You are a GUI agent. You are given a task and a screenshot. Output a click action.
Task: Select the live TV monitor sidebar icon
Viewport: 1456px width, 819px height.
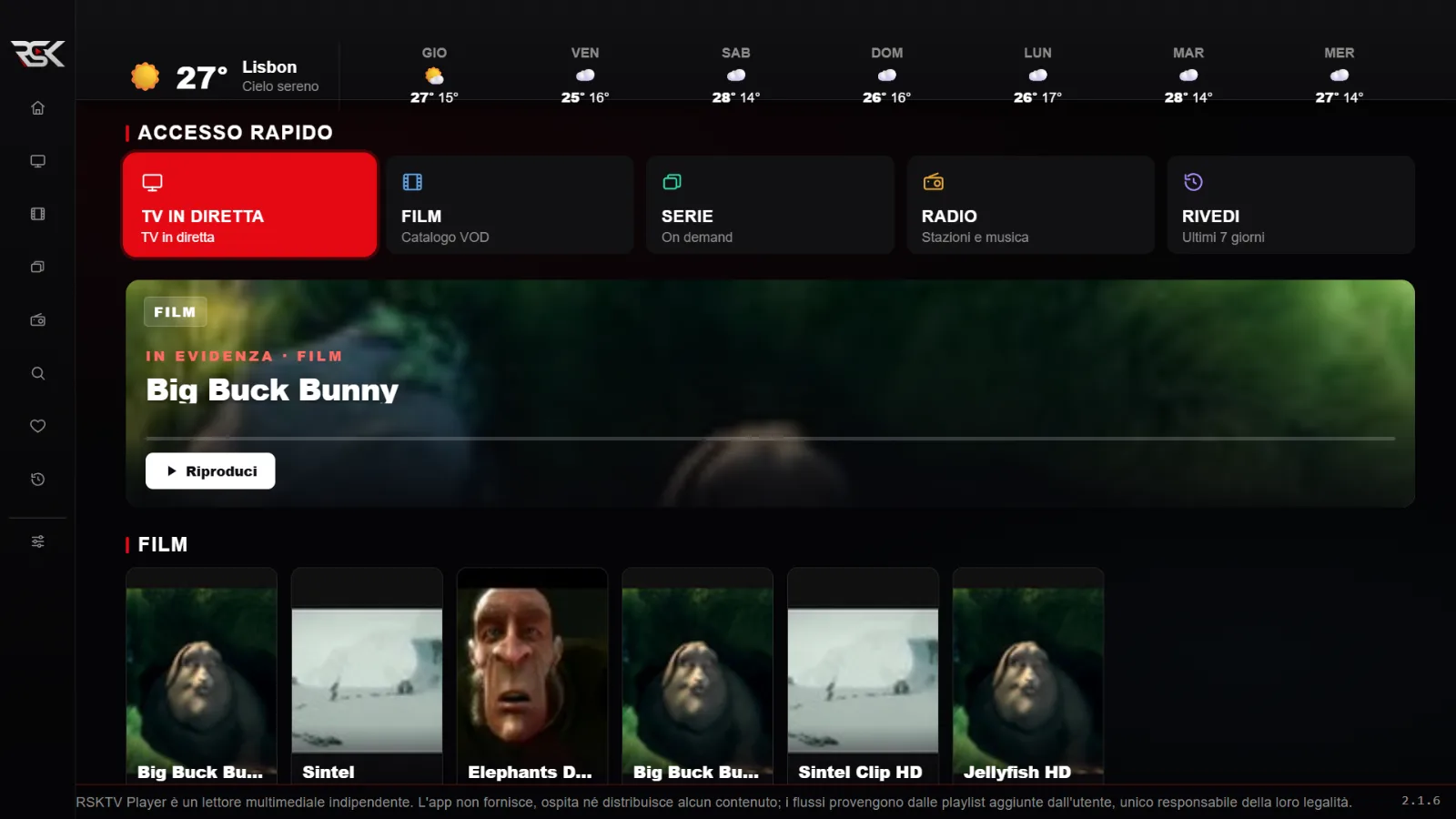(37, 161)
